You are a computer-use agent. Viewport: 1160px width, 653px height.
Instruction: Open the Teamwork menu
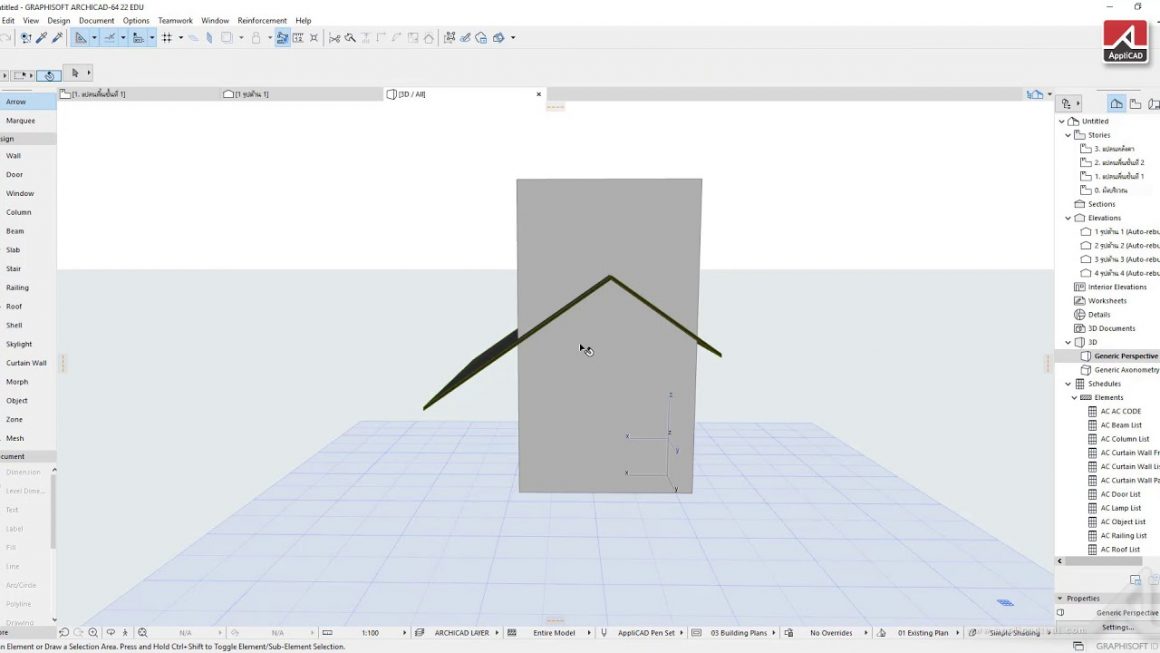point(175,21)
